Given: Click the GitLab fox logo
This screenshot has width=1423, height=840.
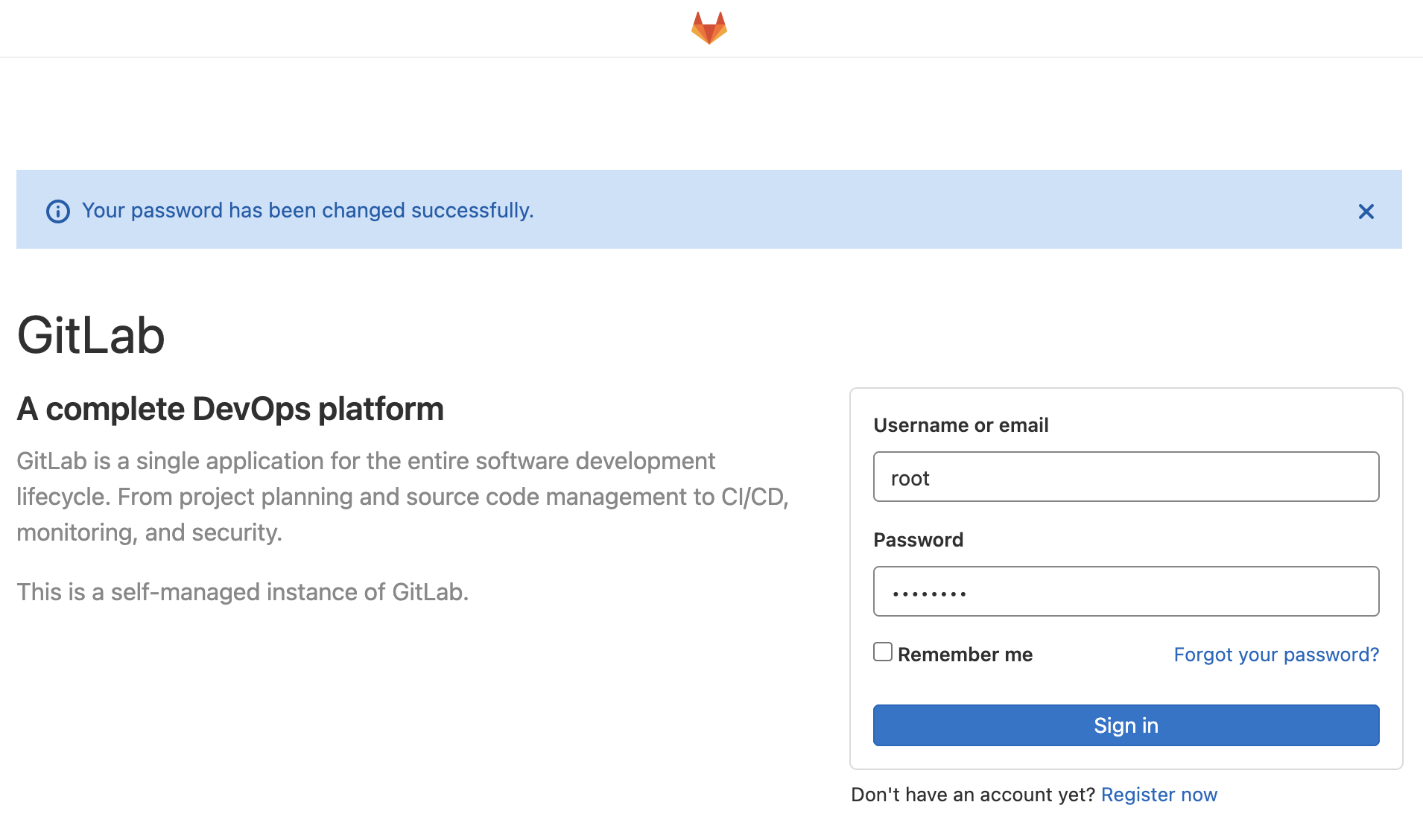Looking at the screenshot, I should [709, 28].
